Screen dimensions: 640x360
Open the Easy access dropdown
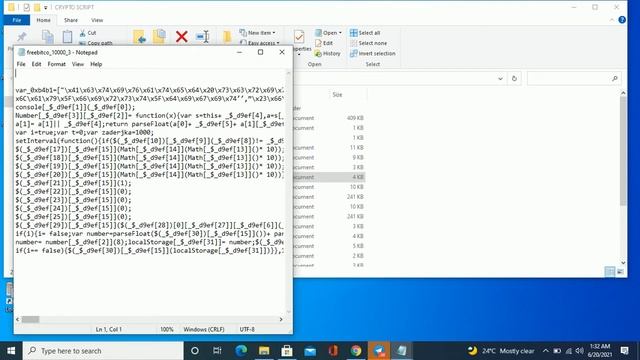tap(260, 42)
